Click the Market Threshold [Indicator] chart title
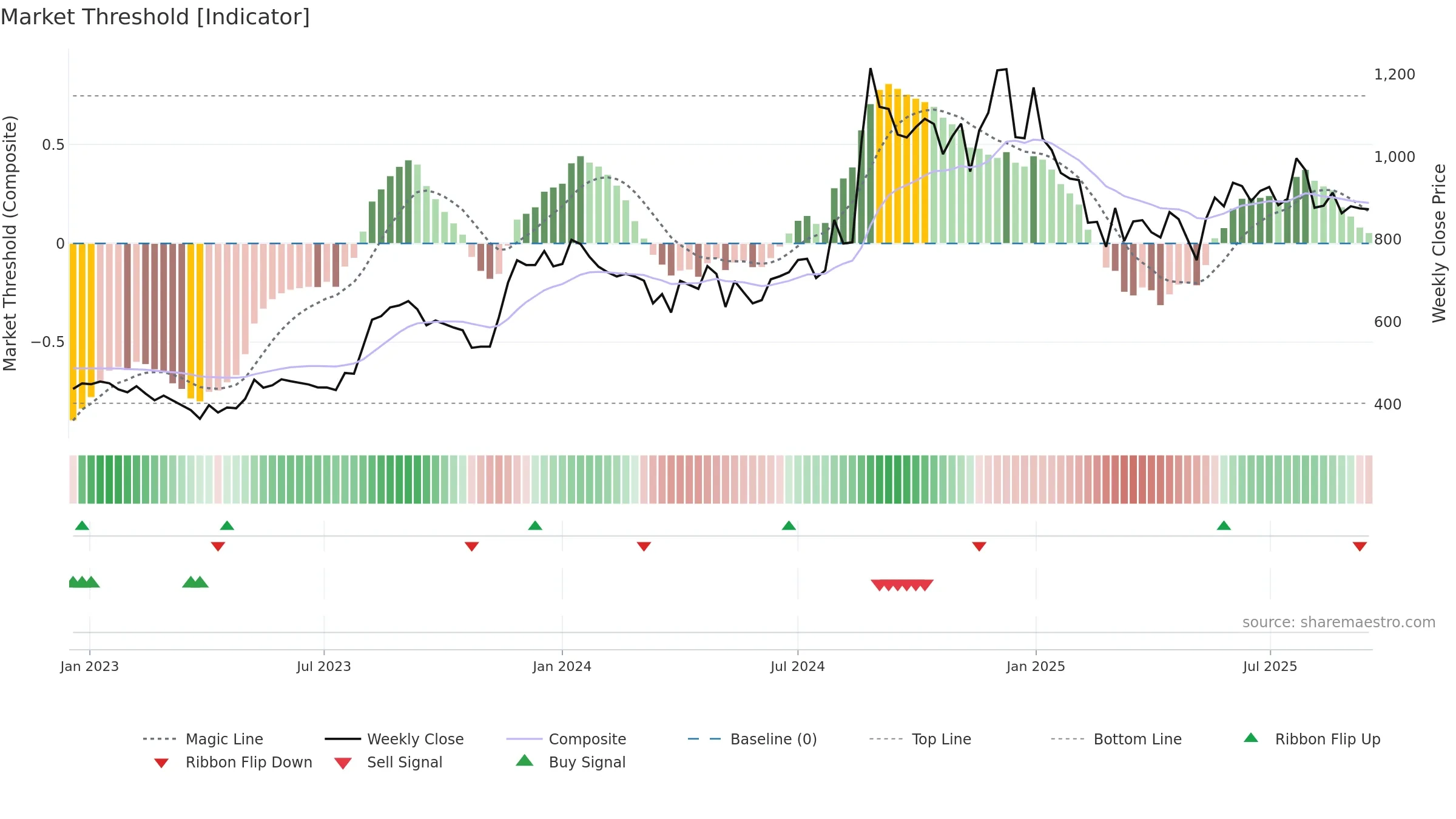Image resolution: width=1456 pixels, height=819 pixels. tap(155, 17)
